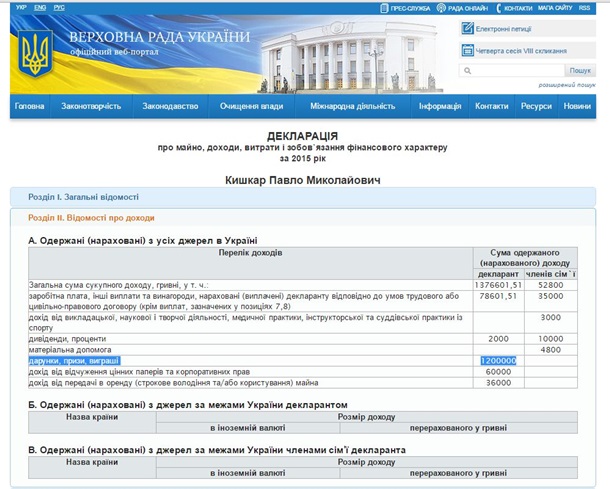Open Четверта сесія VIII скликання link
The width and height of the screenshot is (610, 489).
[521, 51]
